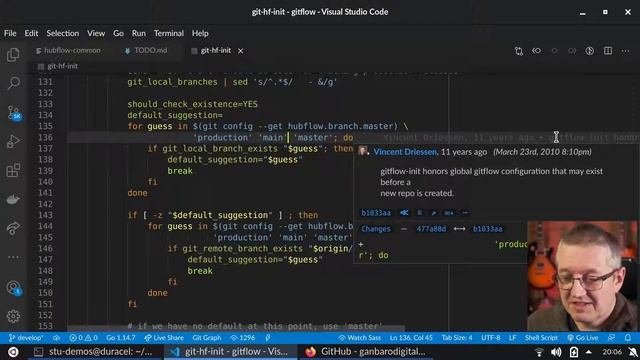Open the Selection menu
Viewport: 640px width, 360px height.
tap(62, 33)
